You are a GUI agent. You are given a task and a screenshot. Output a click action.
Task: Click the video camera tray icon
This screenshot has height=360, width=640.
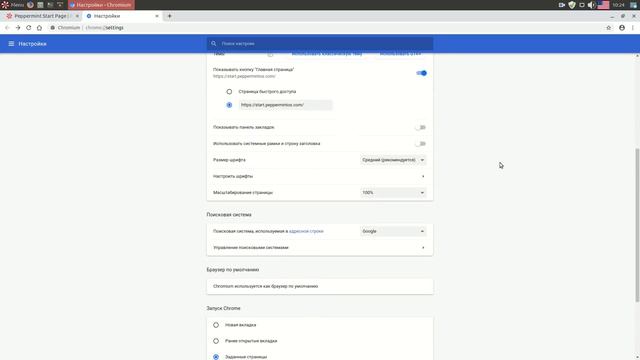pos(562,5)
